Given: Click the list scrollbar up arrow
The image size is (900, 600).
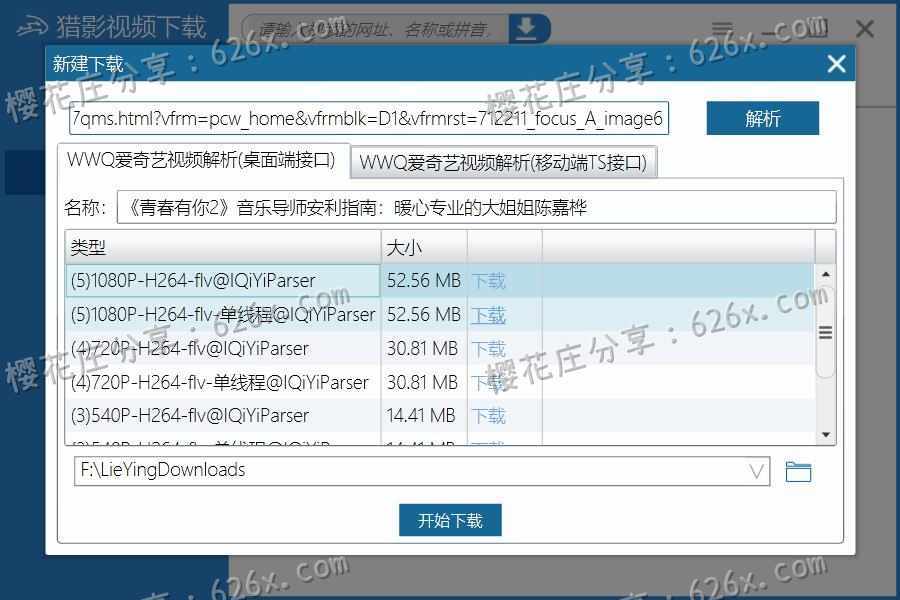Looking at the screenshot, I should click(825, 274).
